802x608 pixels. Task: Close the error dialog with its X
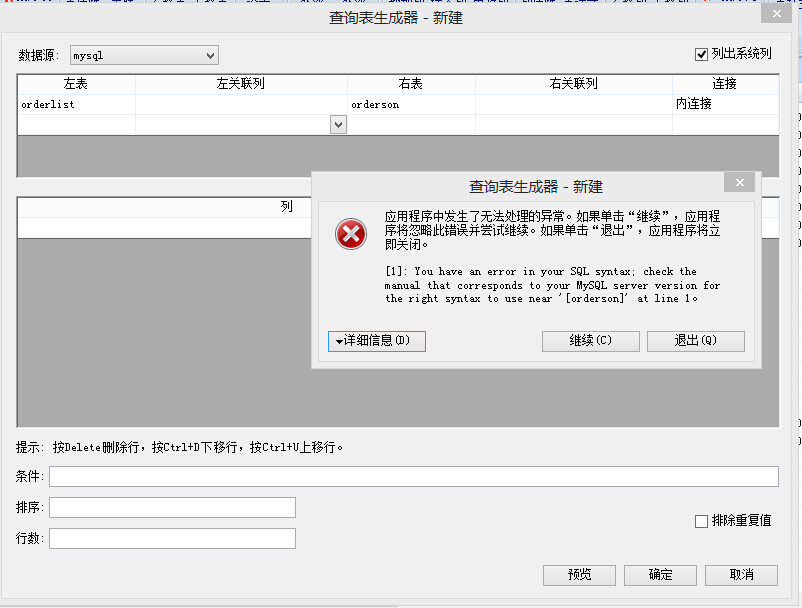pos(739,182)
